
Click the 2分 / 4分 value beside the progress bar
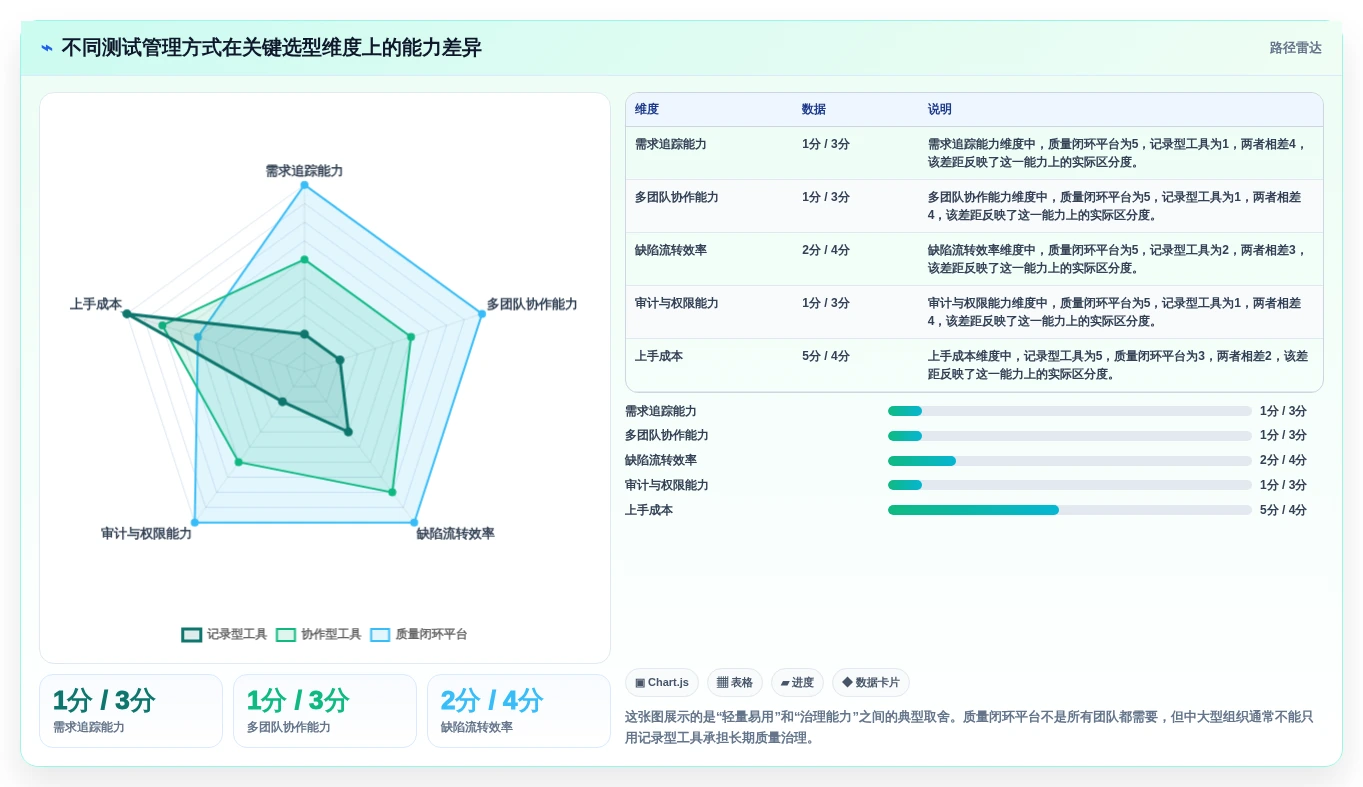[1283, 461]
